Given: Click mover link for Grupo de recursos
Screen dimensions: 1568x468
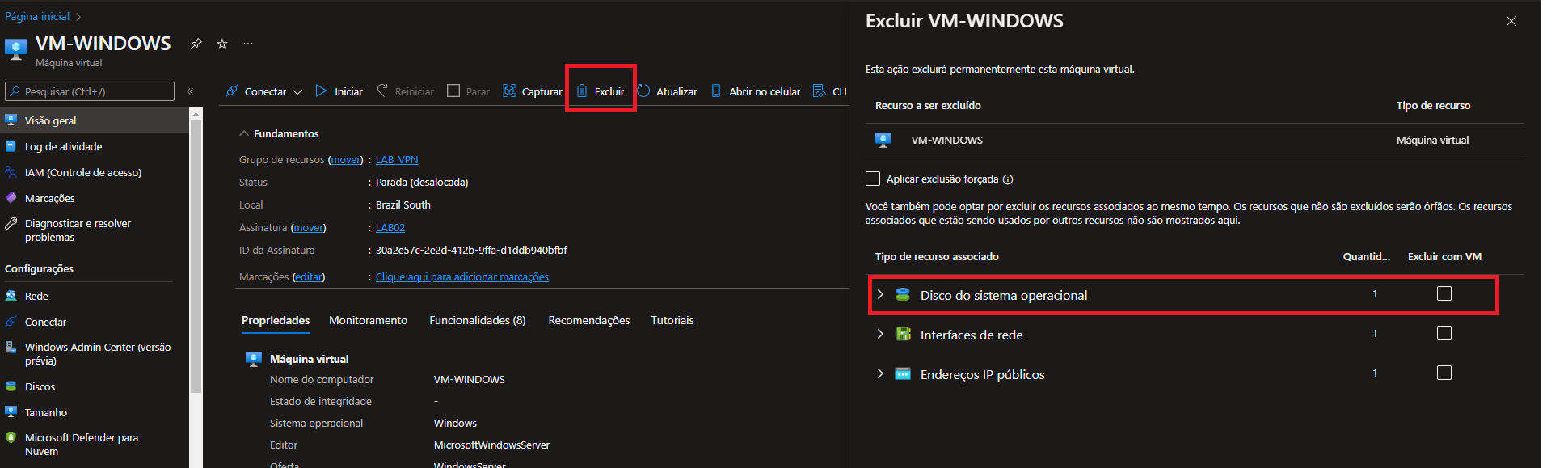Looking at the screenshot, I should click(346, 160).
